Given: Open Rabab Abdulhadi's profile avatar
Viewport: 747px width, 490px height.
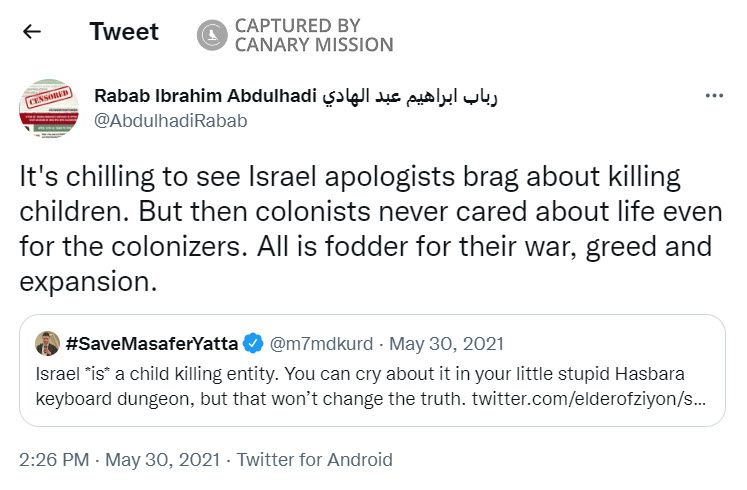Looking at the screenshot, I should tap(48, 108).
